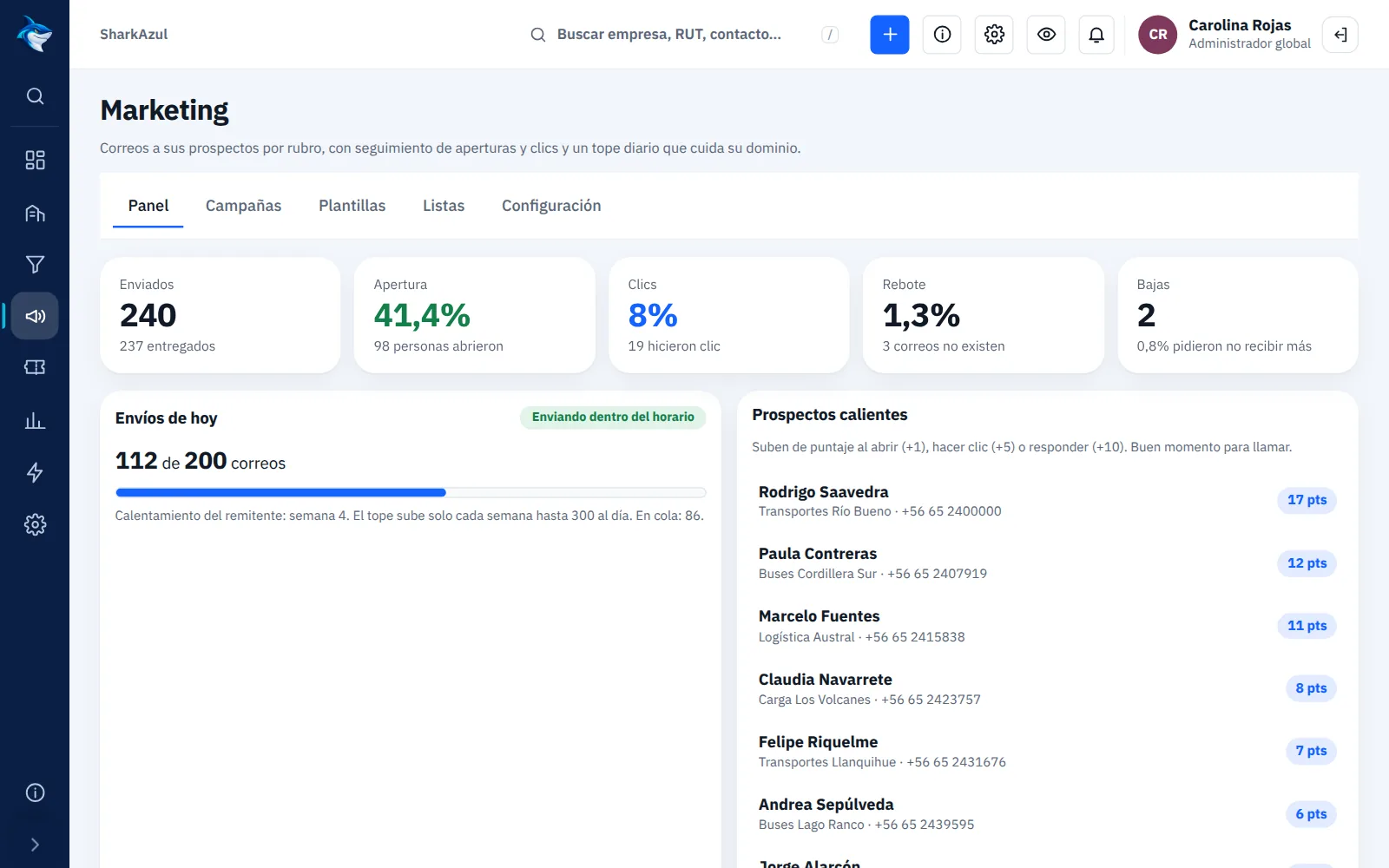The width and height of the screenshot is (1389, 868).
Task: Toggle the eye visibility button
Action: coord(1046,35)
